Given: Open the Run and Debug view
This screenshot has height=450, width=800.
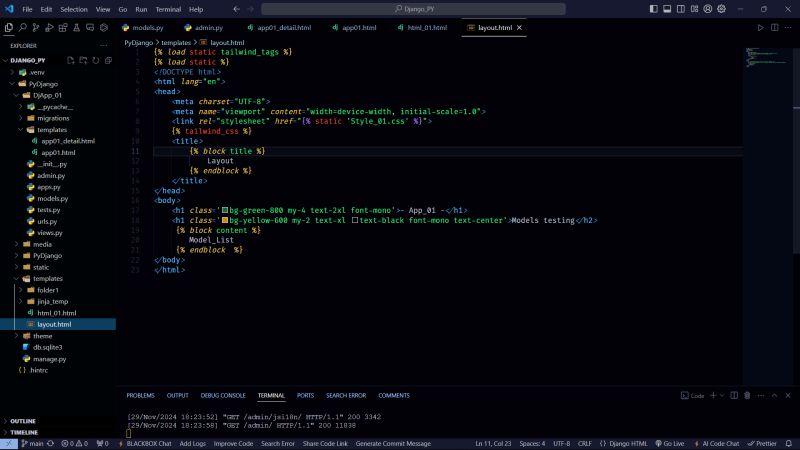Looking at the screenshot, I should (49, 28).
